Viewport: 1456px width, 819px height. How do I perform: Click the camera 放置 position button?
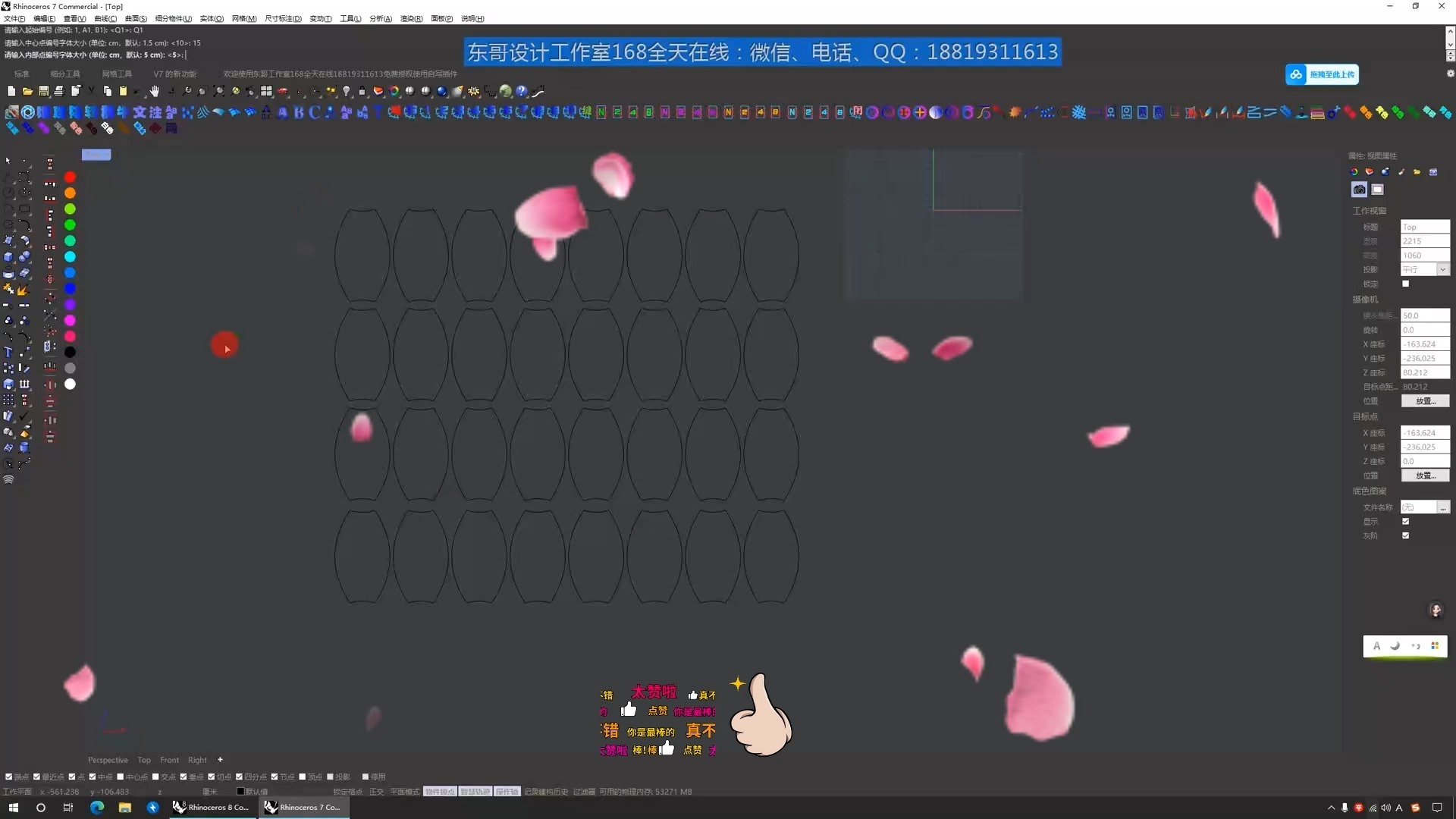click(x=1424, y=401)
